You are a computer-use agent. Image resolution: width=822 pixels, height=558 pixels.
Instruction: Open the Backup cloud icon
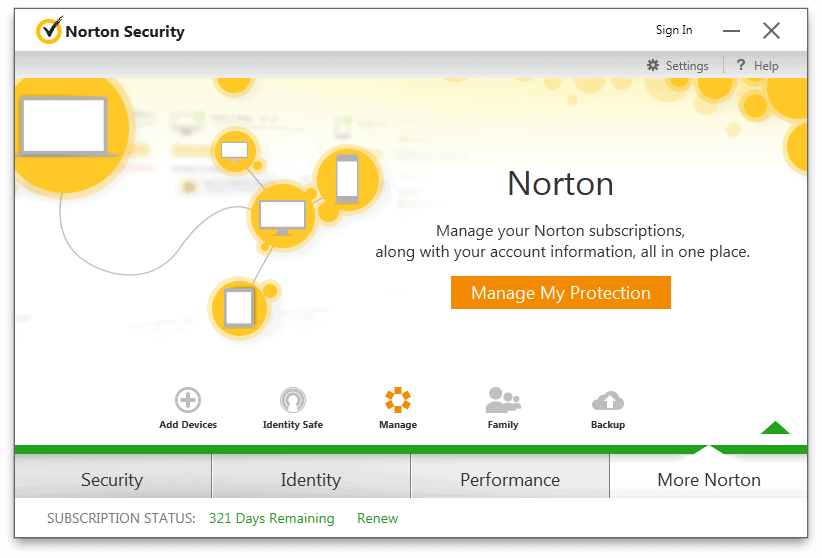(608, 401)
